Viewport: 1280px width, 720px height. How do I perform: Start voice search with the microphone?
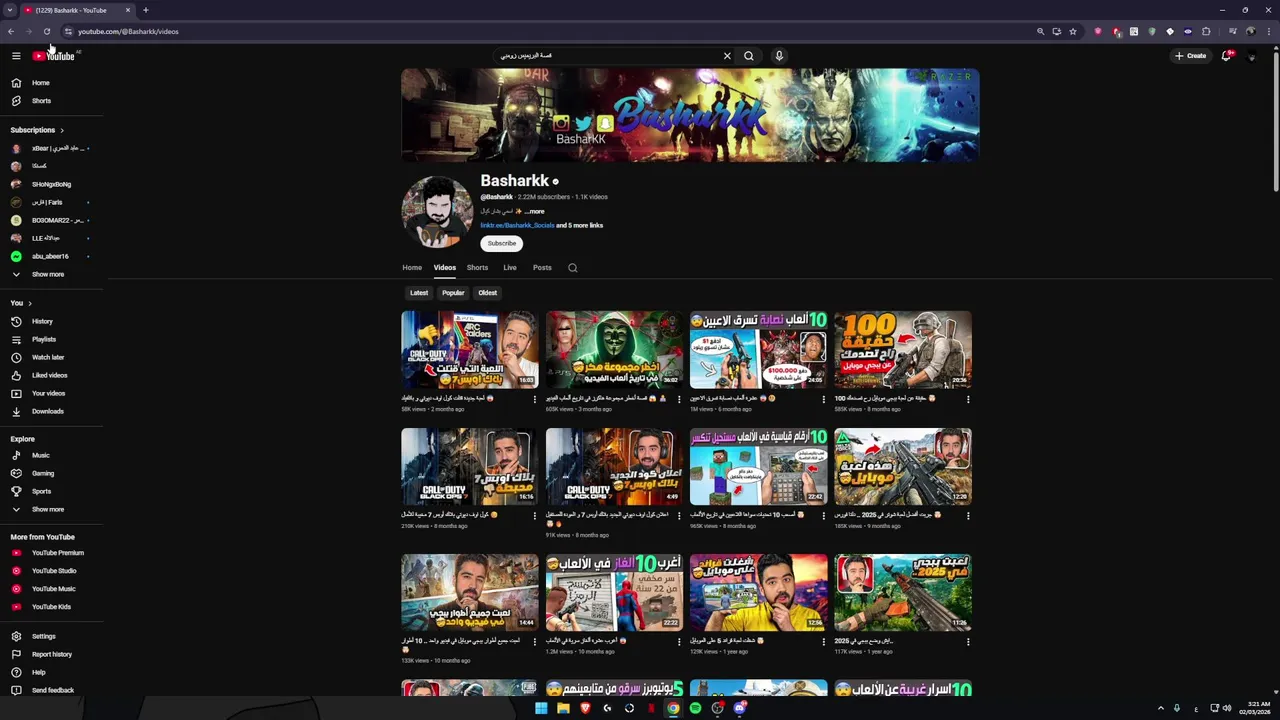click(x=779, y=56)
